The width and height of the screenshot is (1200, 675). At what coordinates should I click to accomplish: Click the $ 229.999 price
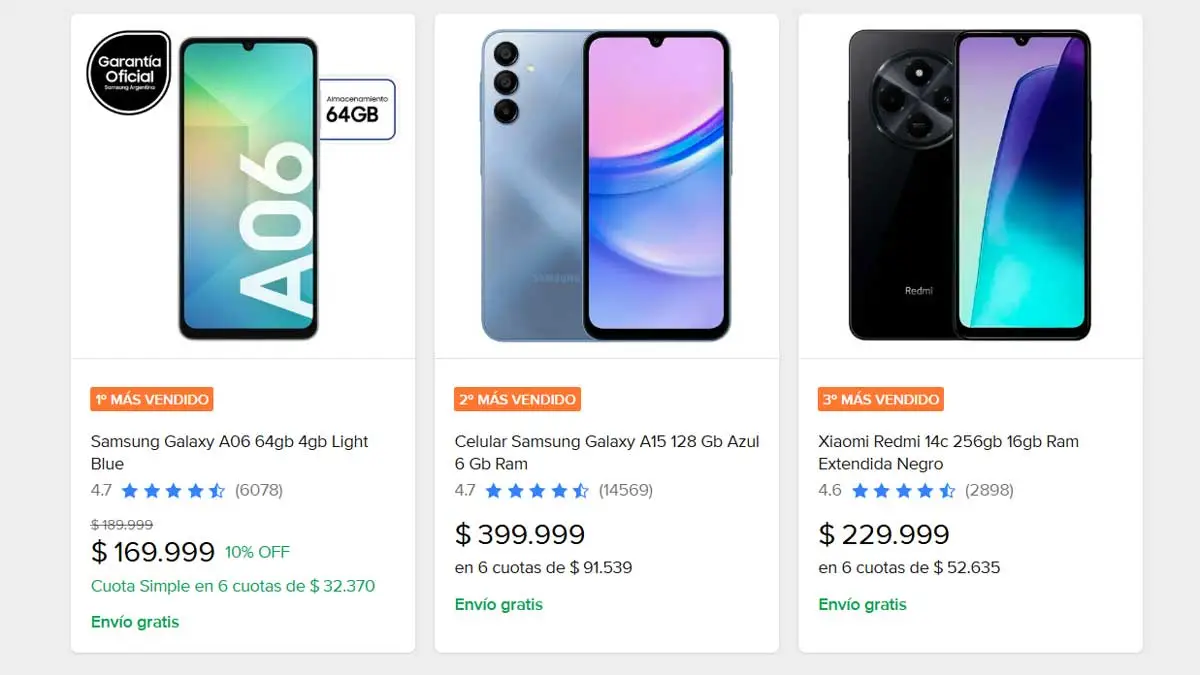coord(884,535)
